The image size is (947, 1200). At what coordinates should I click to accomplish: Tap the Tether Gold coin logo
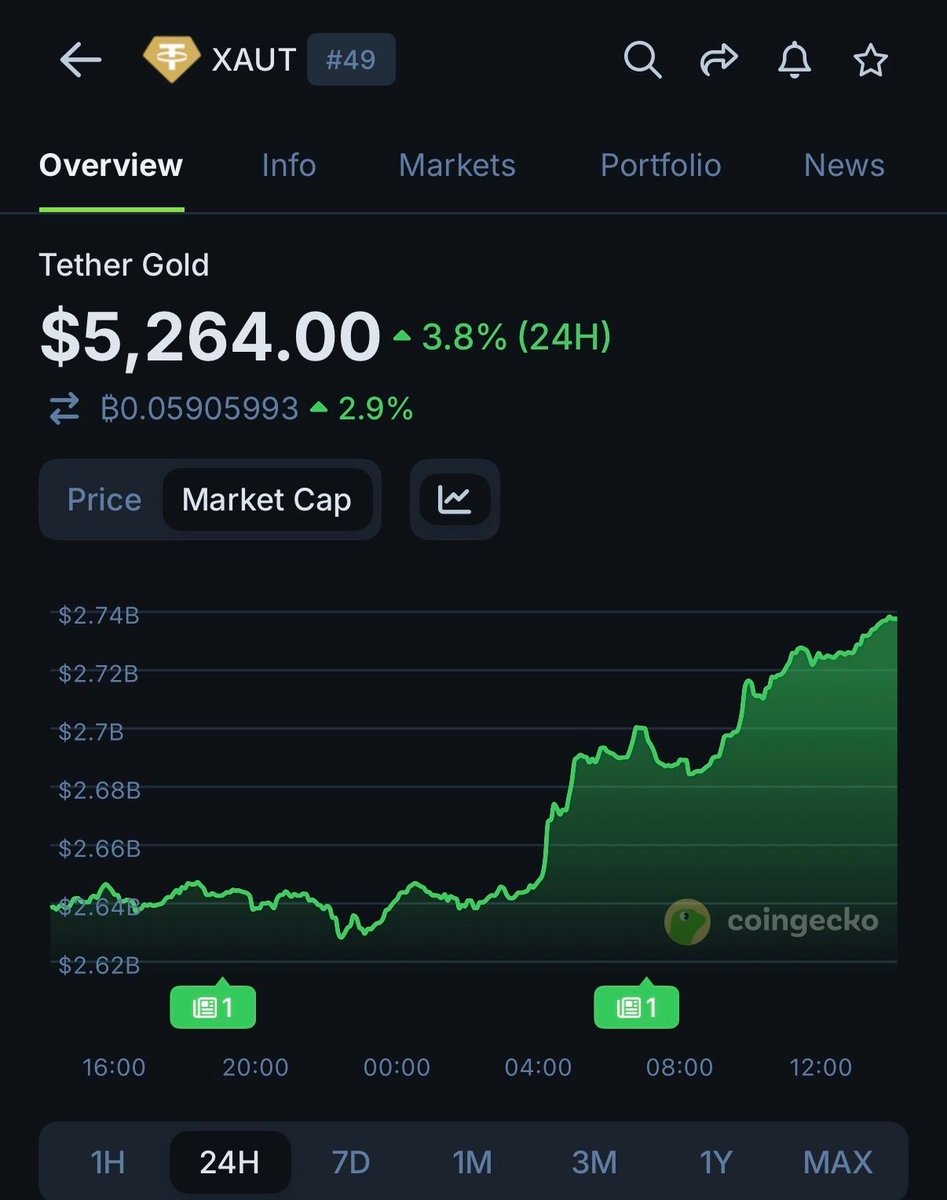click(x=172, y=60)
